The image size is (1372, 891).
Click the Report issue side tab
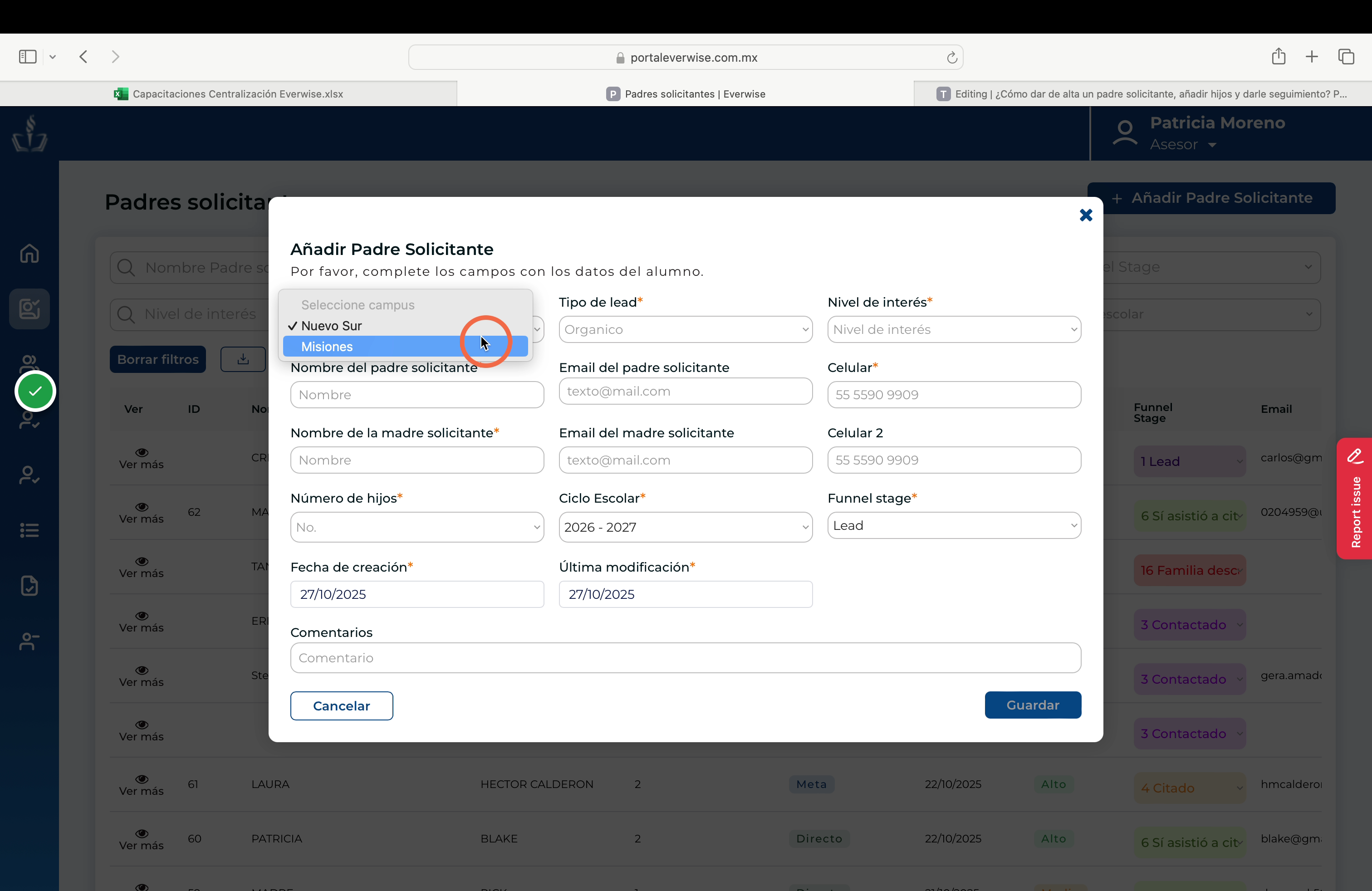click(1355, 499)
